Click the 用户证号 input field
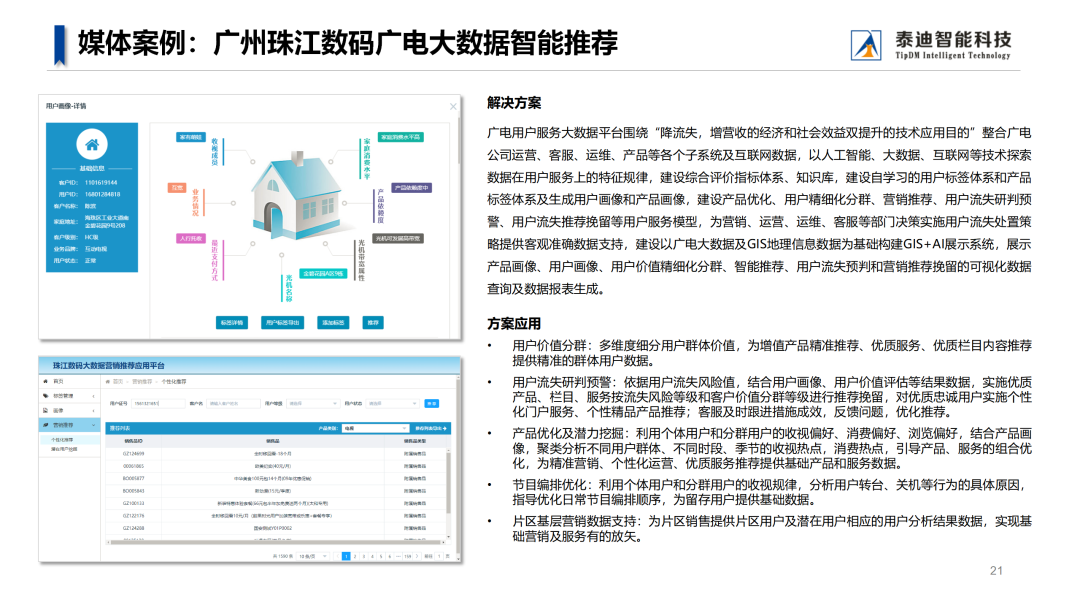 (158, 403)
